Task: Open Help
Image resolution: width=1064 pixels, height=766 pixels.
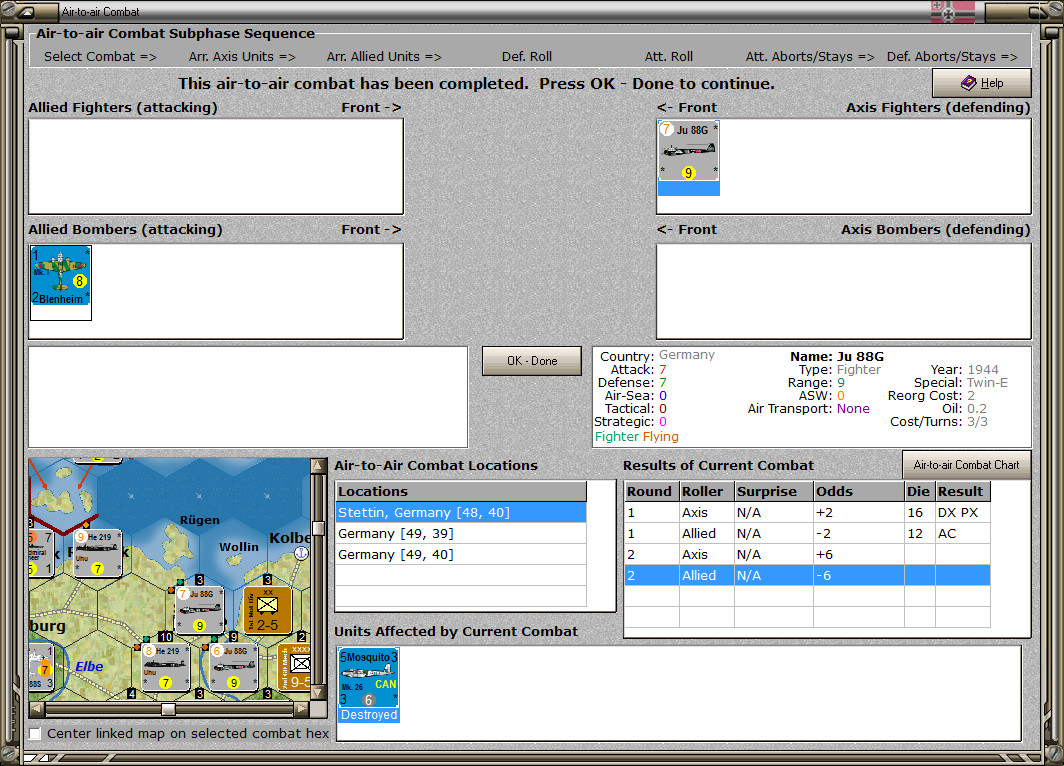Action: [x=982, y=83]
